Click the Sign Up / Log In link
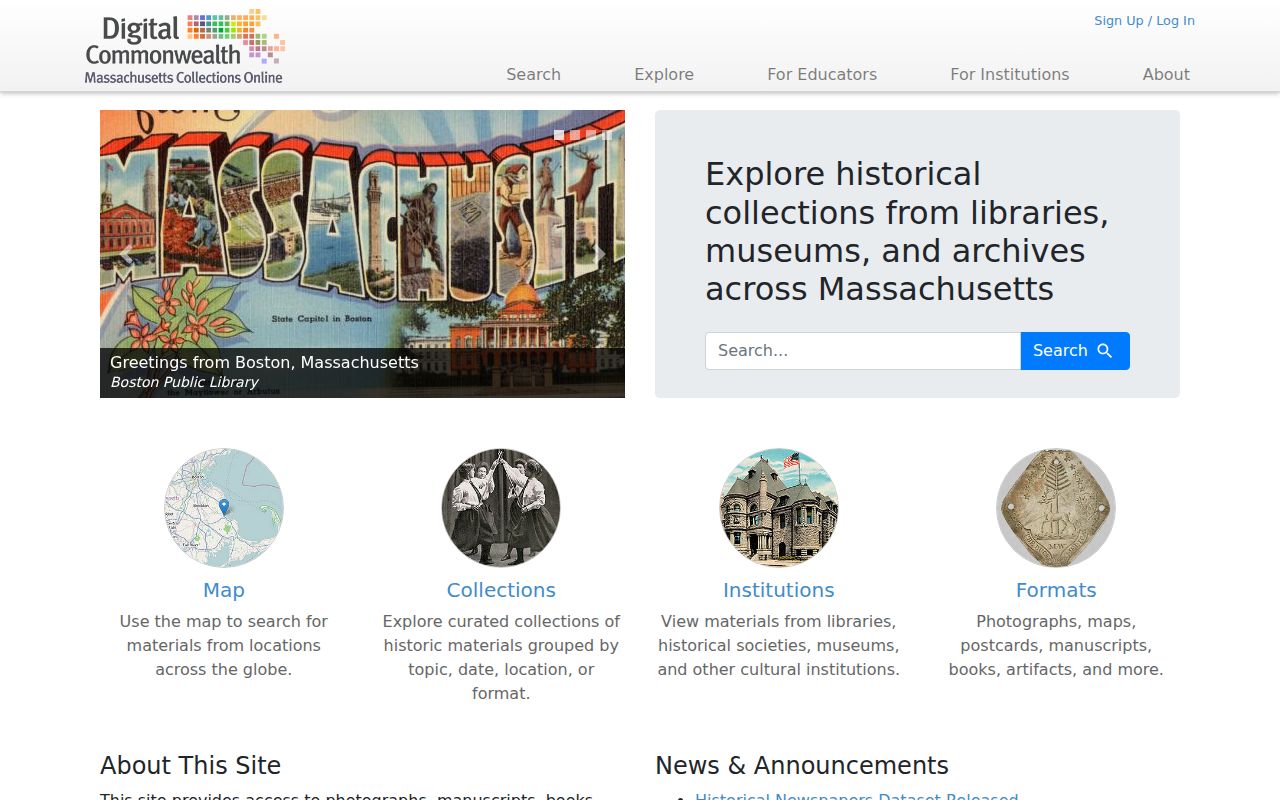 [x=1144, y=20]
